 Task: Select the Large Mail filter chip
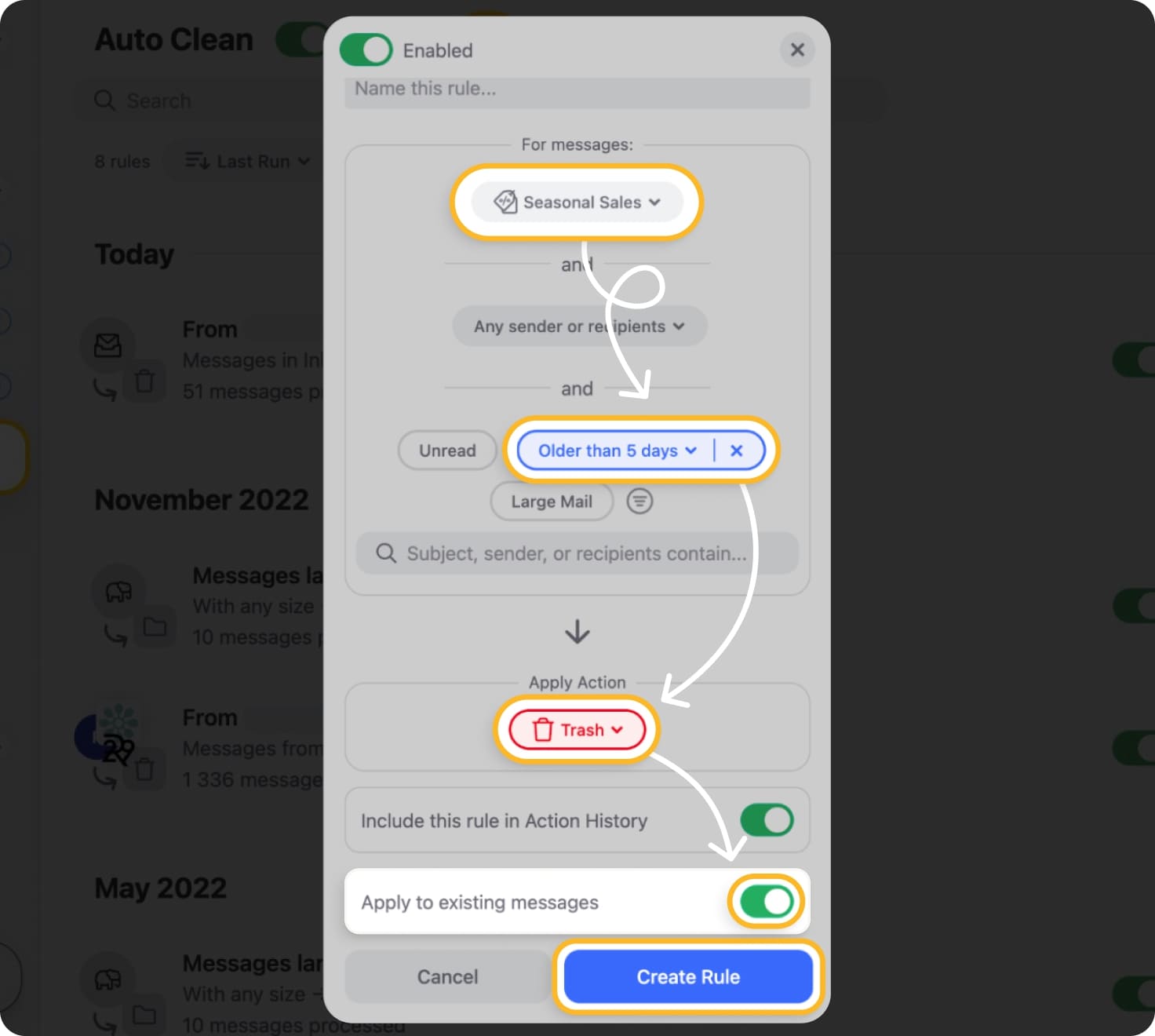pos(552,502)
